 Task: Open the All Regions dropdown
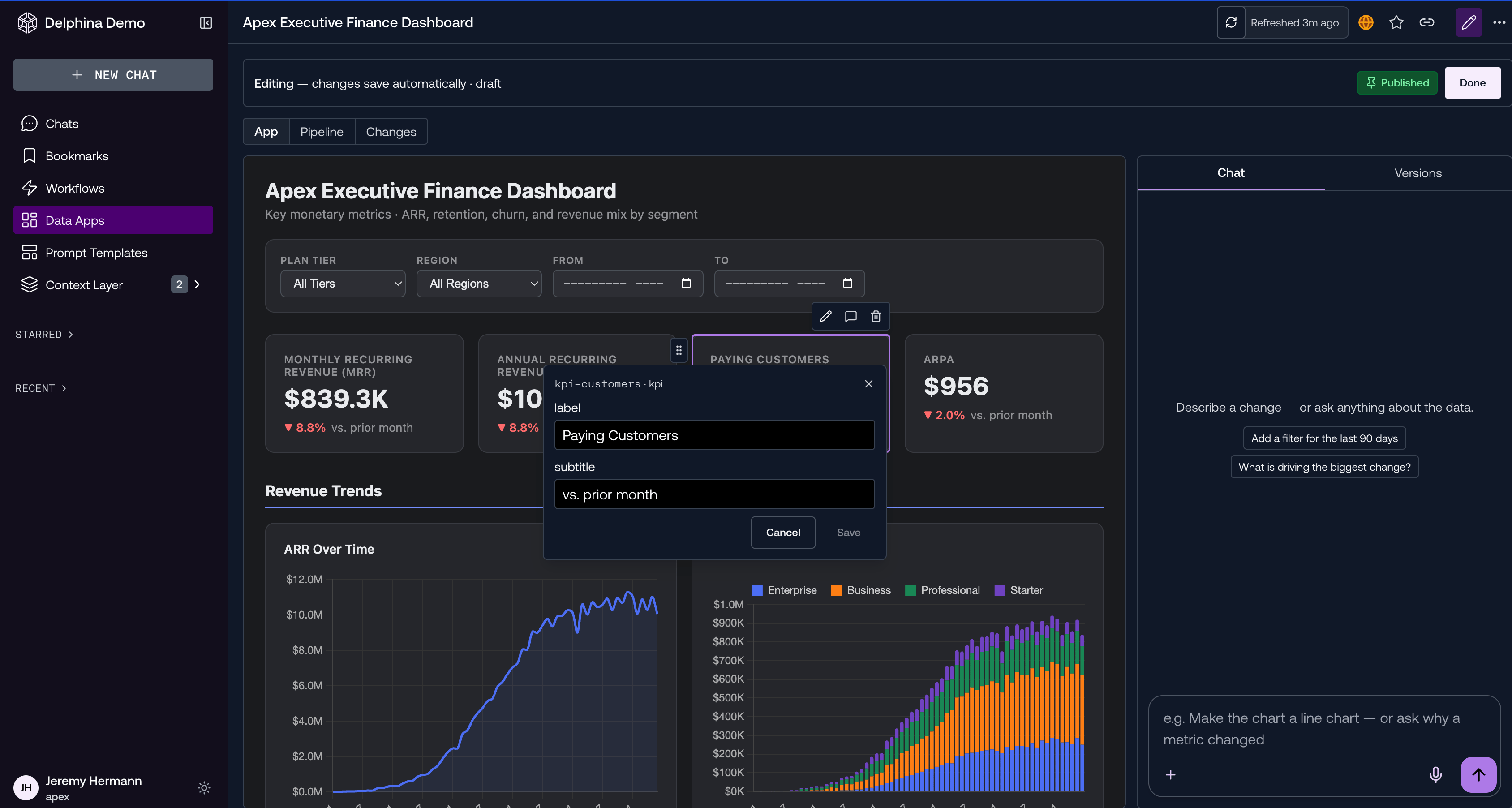pos(479,284)
